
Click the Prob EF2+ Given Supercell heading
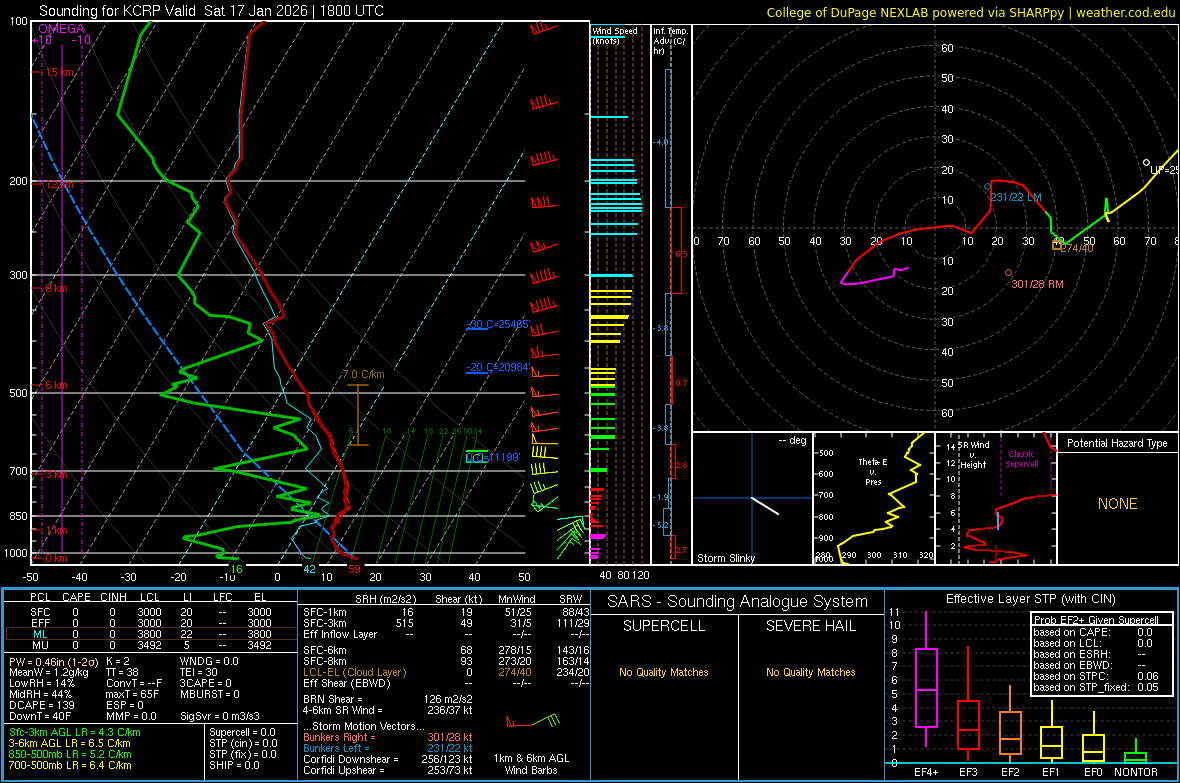point(1096,620)
